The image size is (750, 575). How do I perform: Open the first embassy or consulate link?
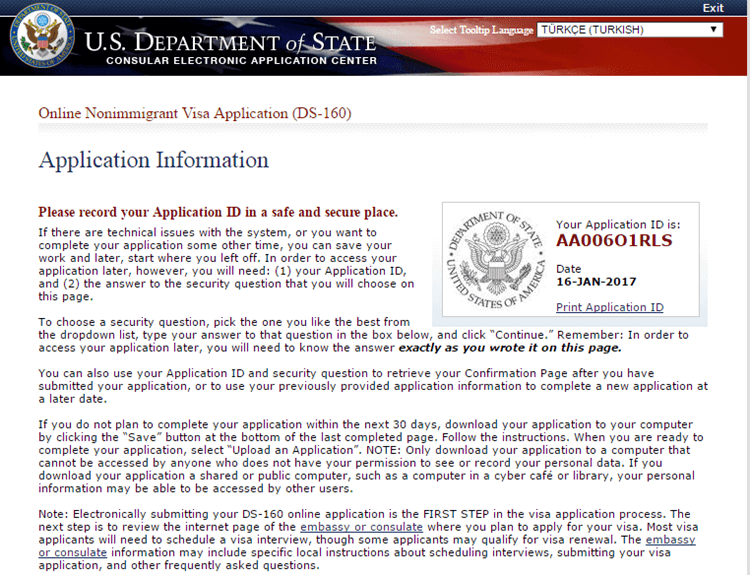click(361, 527)
